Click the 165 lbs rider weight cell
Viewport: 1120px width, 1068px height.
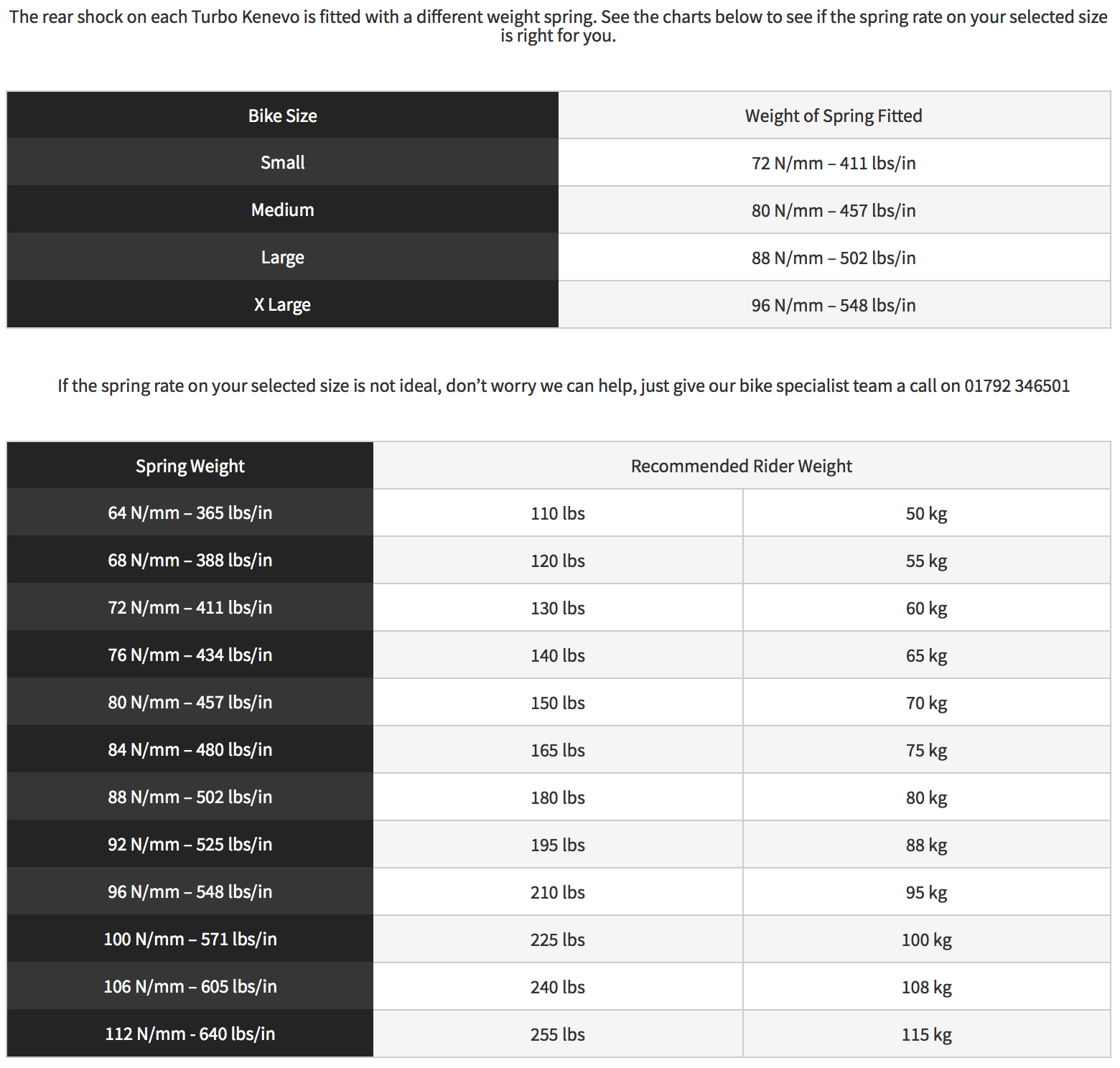coord(558,750)
